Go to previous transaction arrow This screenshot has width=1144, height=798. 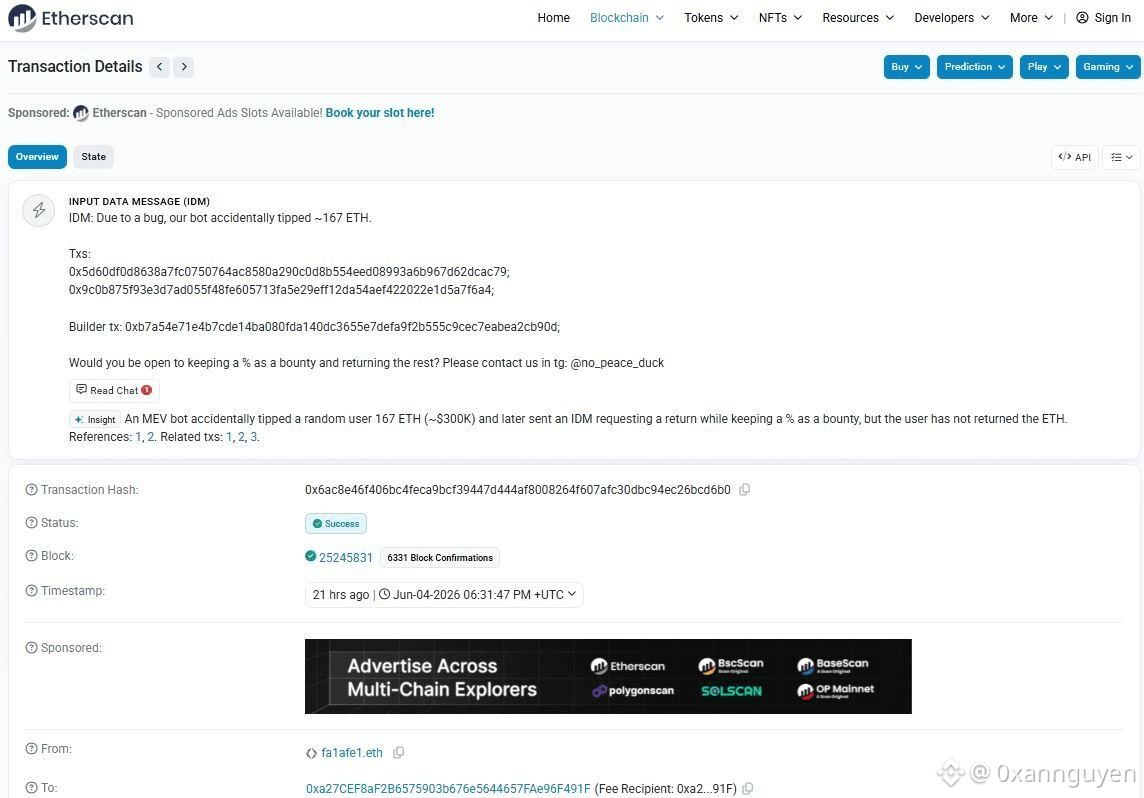coord(159,67)
